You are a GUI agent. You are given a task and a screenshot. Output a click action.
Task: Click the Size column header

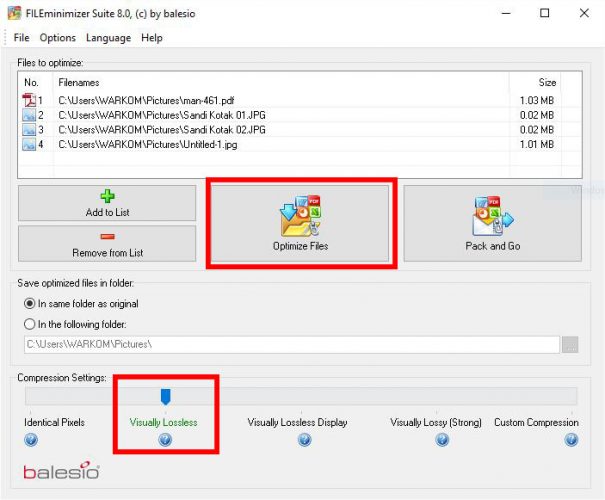point(547,83)
